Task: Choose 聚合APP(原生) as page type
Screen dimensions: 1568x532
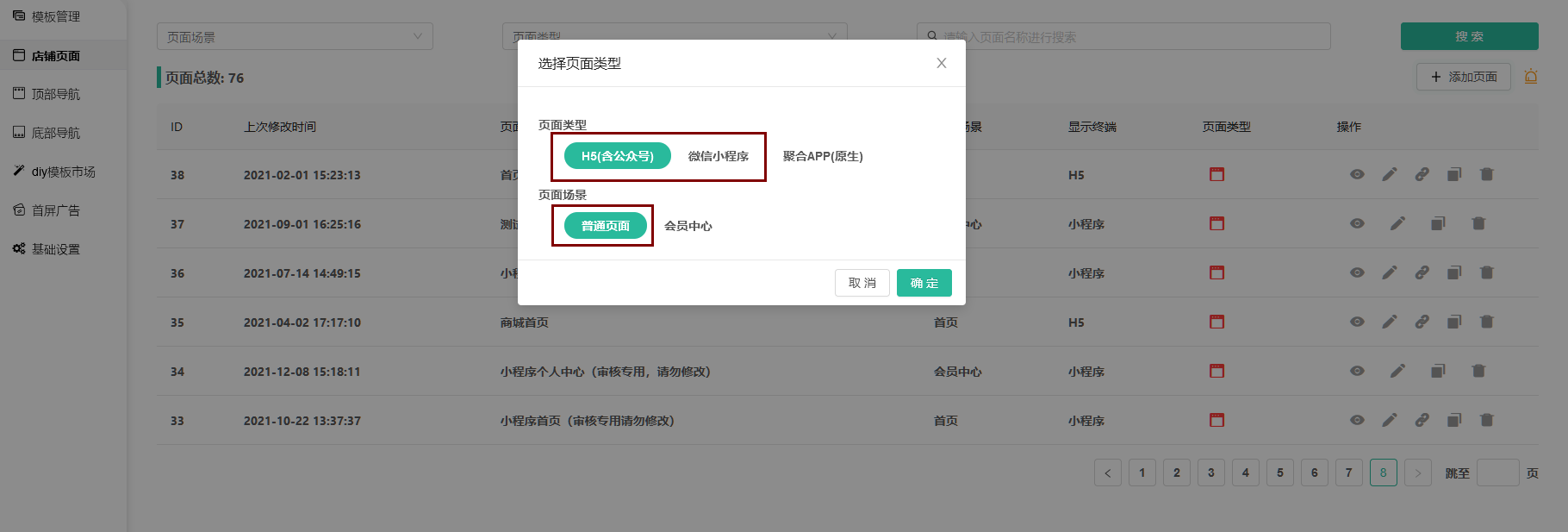Action: pos(822,156)
